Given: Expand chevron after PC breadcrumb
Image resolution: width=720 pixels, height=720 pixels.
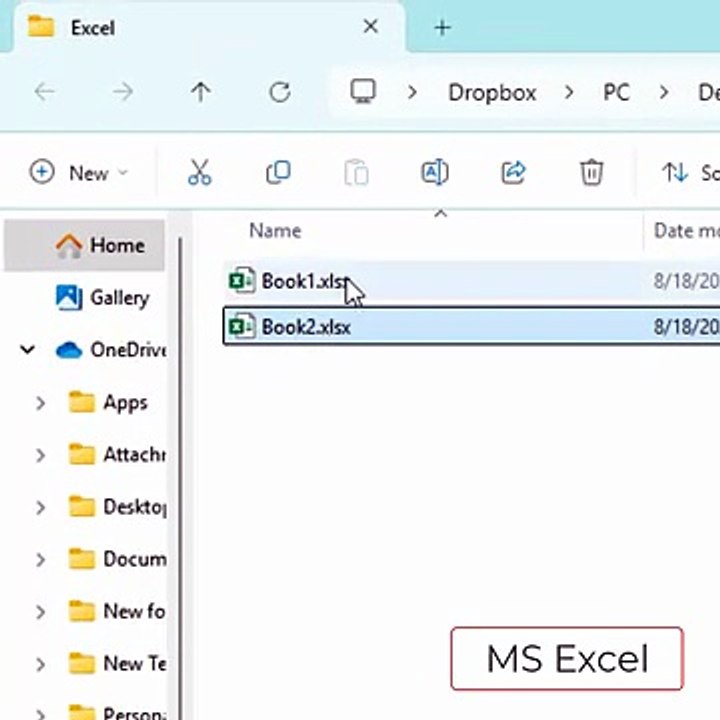Looking at the screenshot, I should click(664, 93).
